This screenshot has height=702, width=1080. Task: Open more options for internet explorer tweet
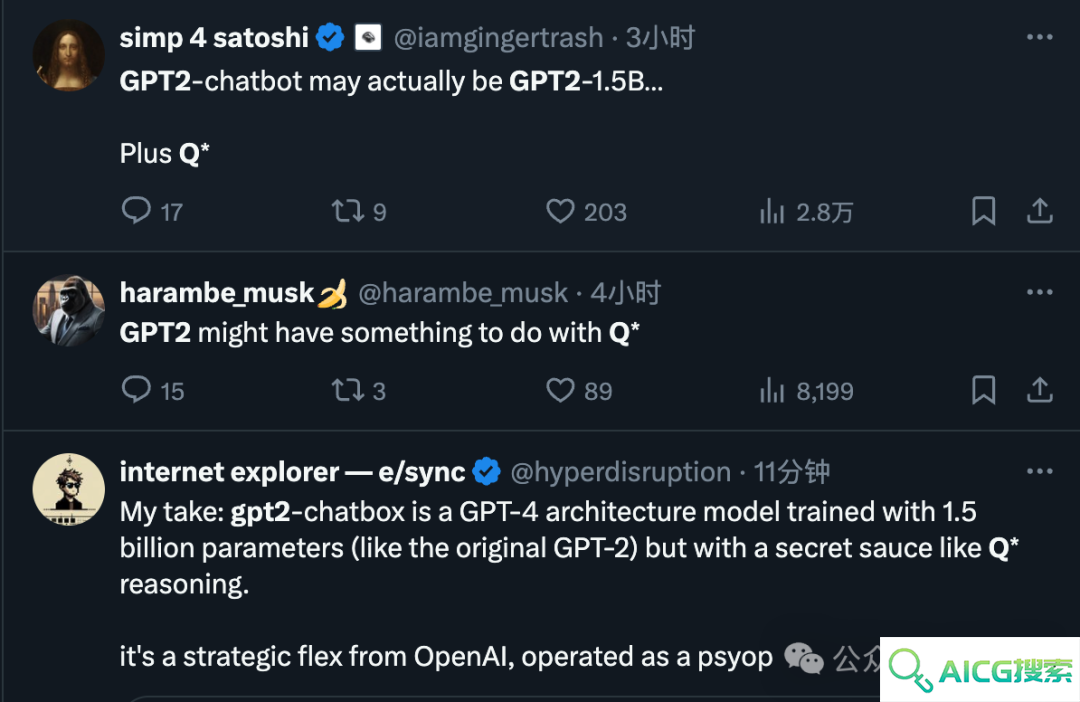coord(1039,471)
